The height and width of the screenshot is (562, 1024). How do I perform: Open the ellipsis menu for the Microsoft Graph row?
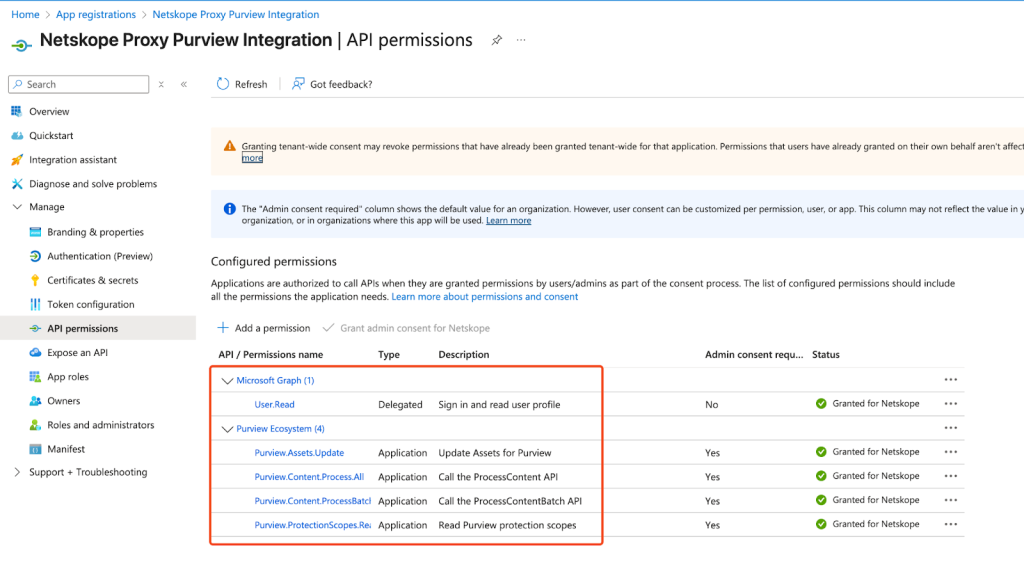click(x=950, y=380)
